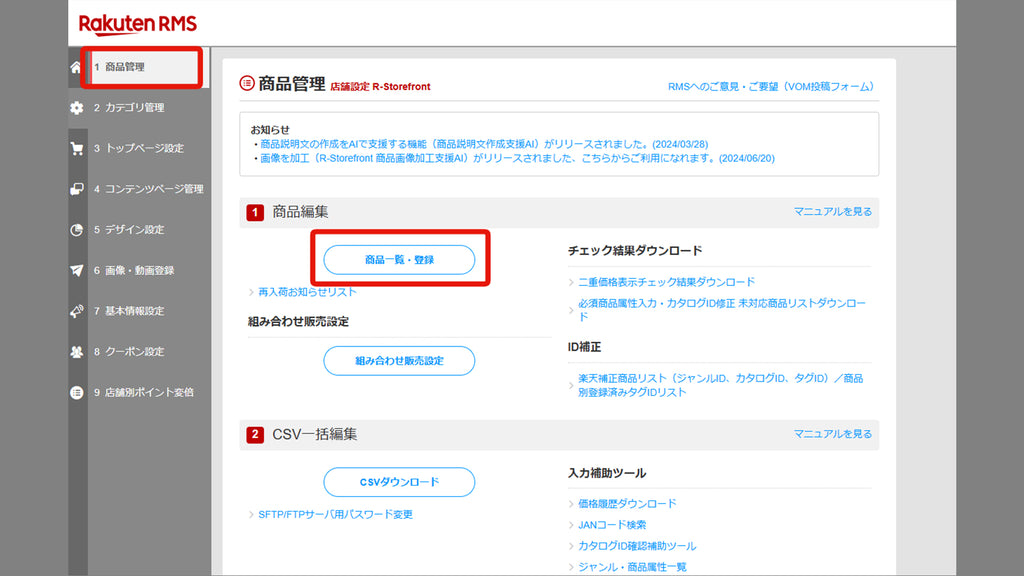This screenshot has width=1024, height=576.
Task: Click the チェック結果ダウンロード heading
Action: tap(635, 250)
